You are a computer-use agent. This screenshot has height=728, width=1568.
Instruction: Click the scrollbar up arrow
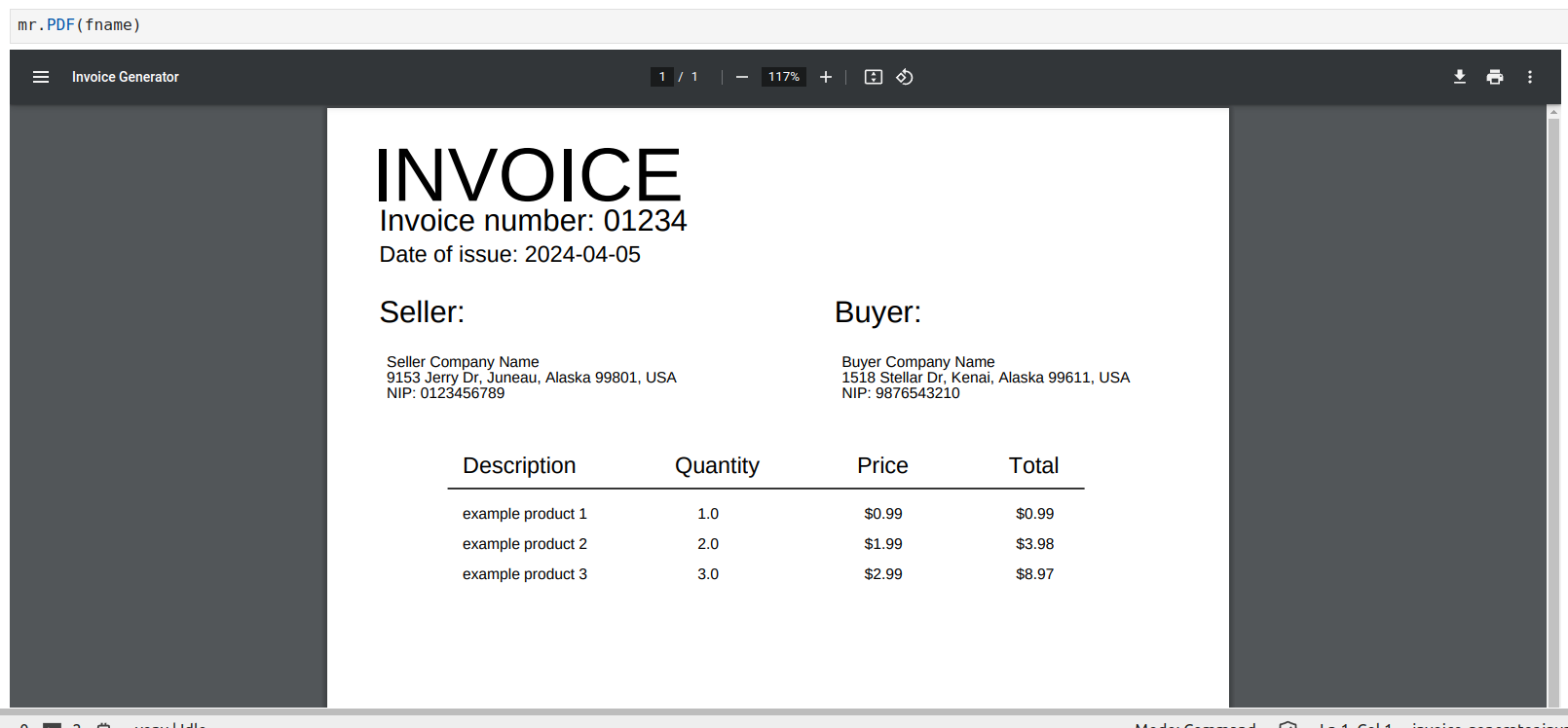1553,113
